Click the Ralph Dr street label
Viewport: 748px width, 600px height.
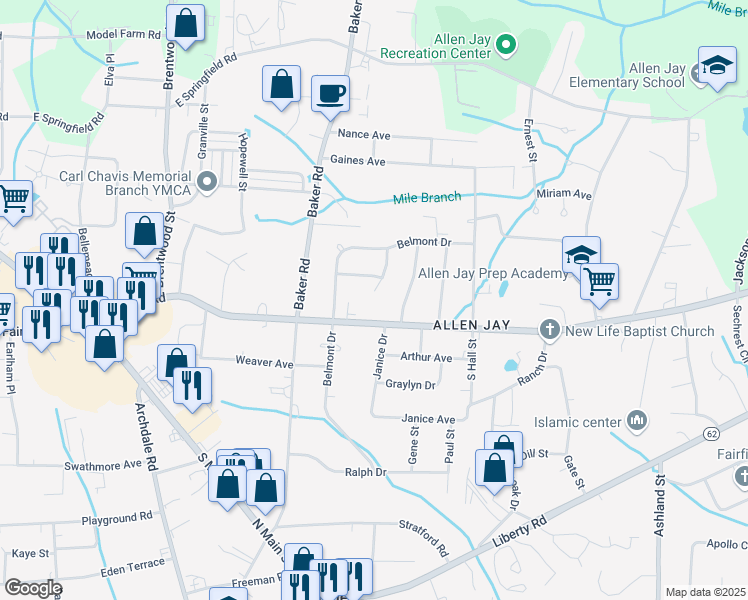coord(365,472)
